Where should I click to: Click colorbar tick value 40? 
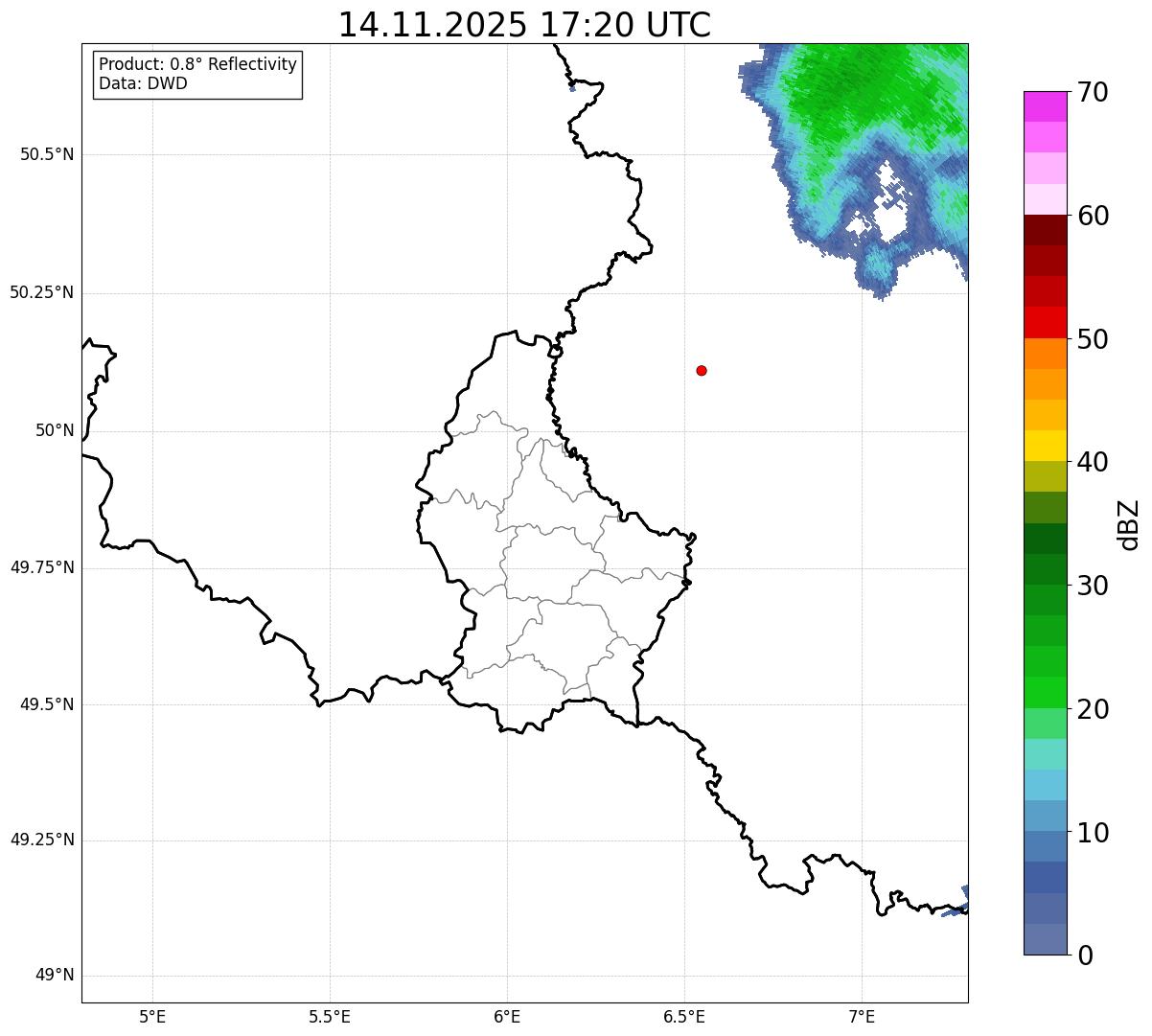click(1093, 462)
